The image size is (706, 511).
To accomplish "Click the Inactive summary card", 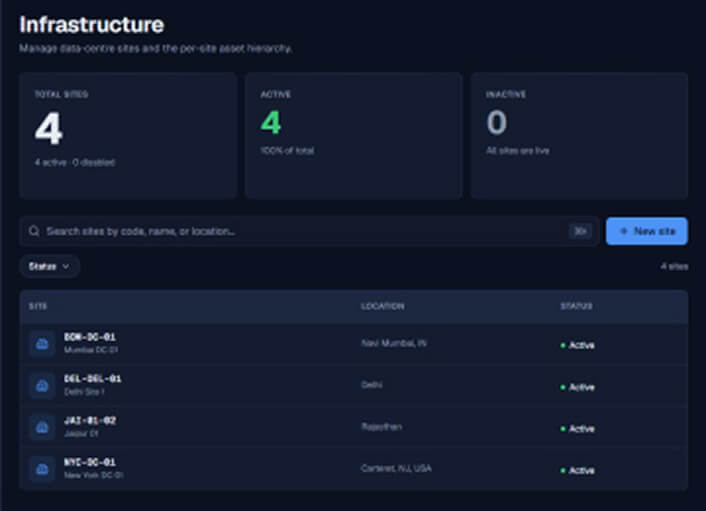I will coord(579,136).
